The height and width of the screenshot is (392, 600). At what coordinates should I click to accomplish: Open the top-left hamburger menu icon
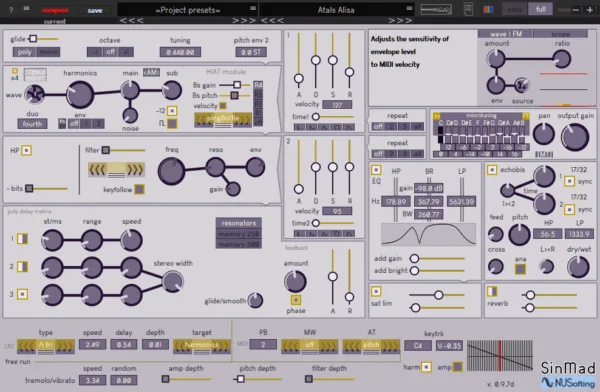tap(26, 8)
